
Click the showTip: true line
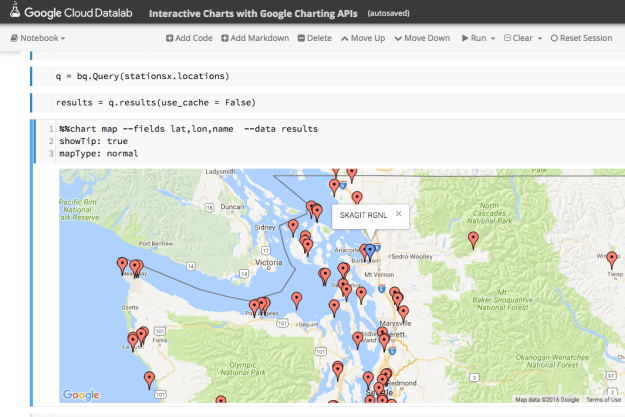coord(94,141)
